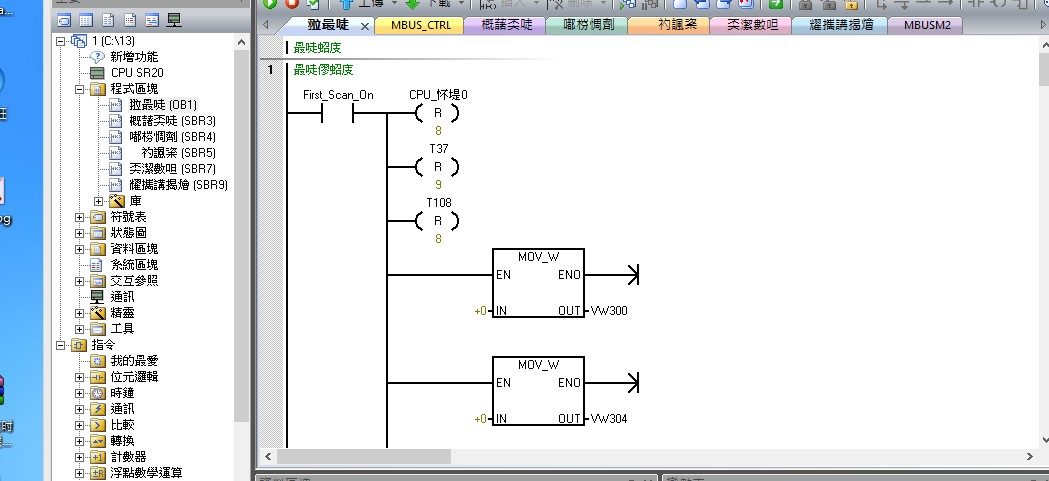The height and width of the screenshot is (481, 1049).
Task: Click the 我的最愛 favorites icon
Action: click(97, 361)
